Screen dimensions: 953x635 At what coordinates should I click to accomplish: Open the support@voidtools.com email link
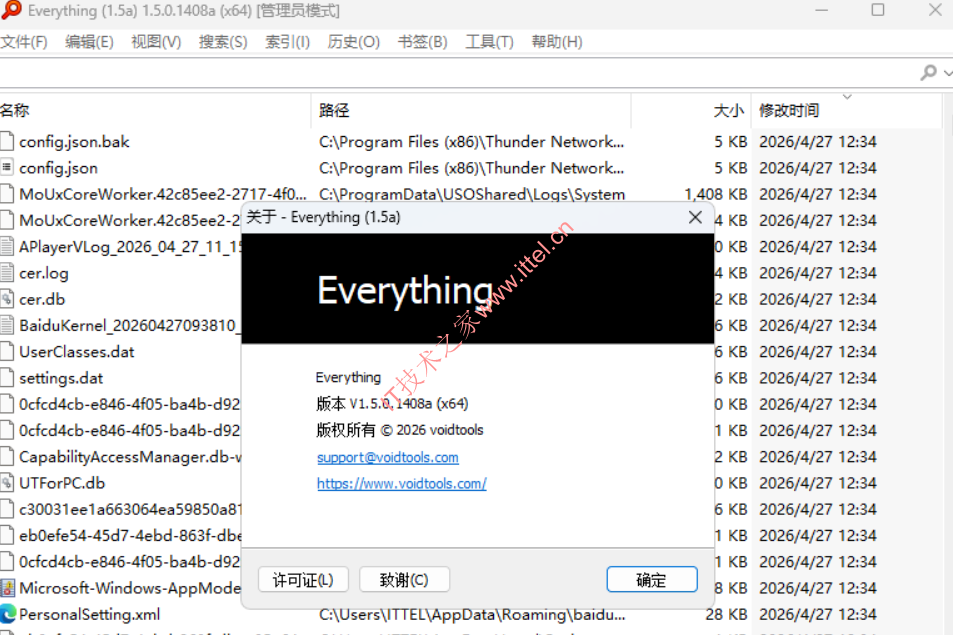tap(387, 457)
